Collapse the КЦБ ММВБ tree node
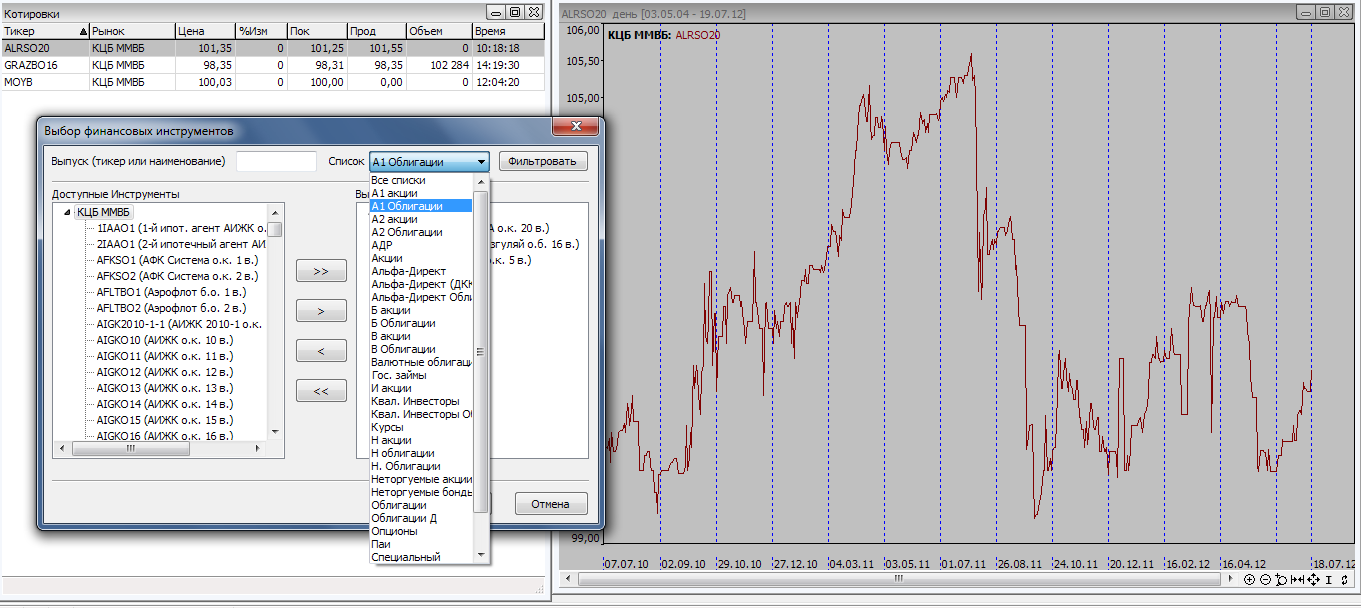 pos(67,212)
